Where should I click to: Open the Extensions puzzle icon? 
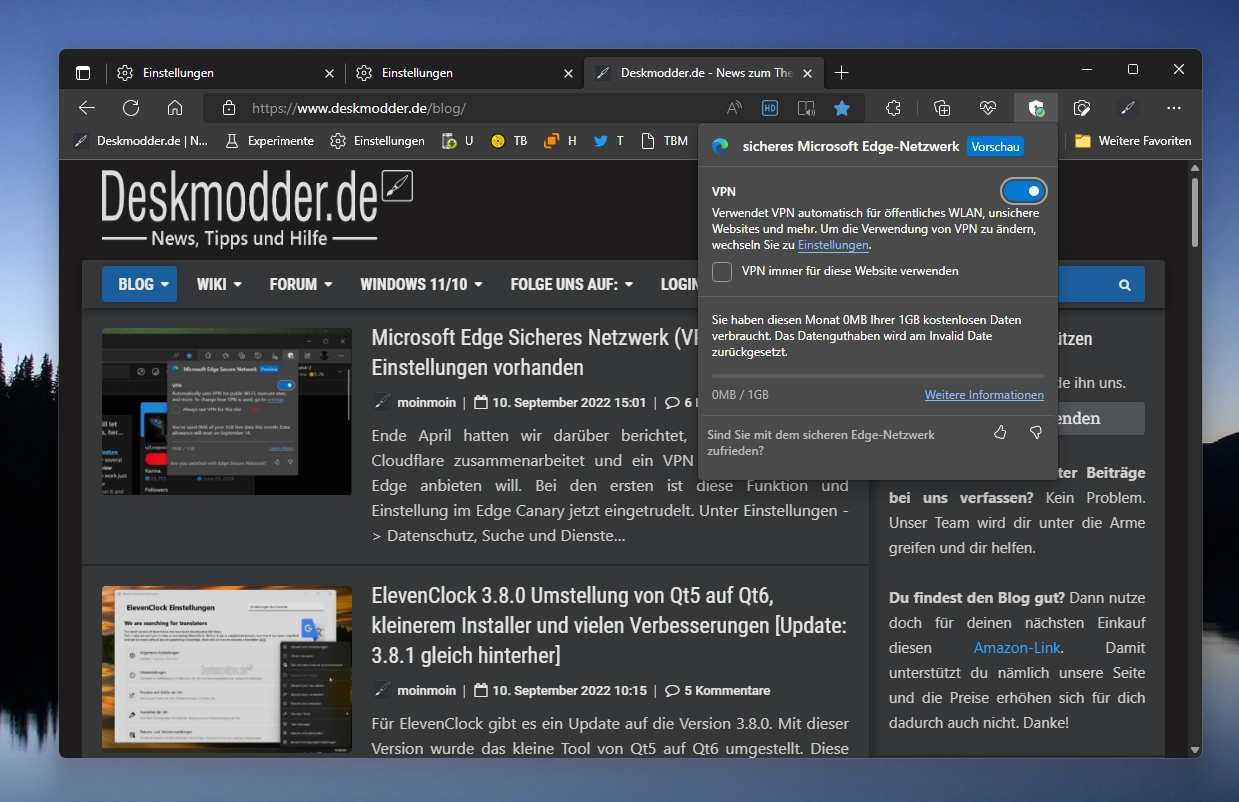coord(894,108)
